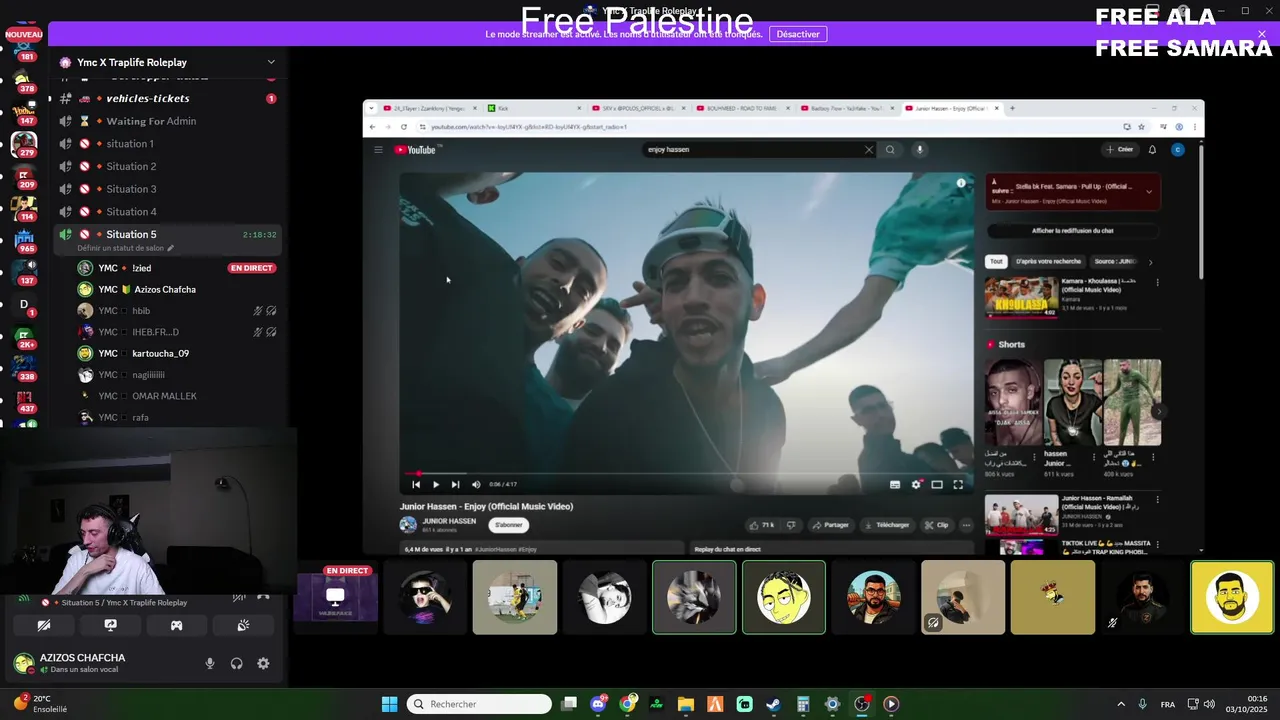This screenshot has width=1280, height=720.
Task: Toggle noise suppression icon in voice panel
Action: [x=239, y=597]
